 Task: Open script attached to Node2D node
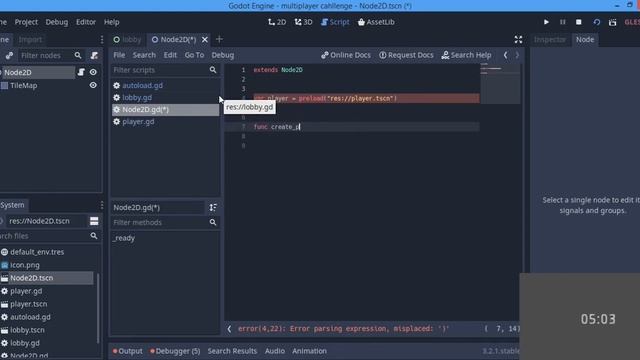pyautogui.click(x=81, y=72)
